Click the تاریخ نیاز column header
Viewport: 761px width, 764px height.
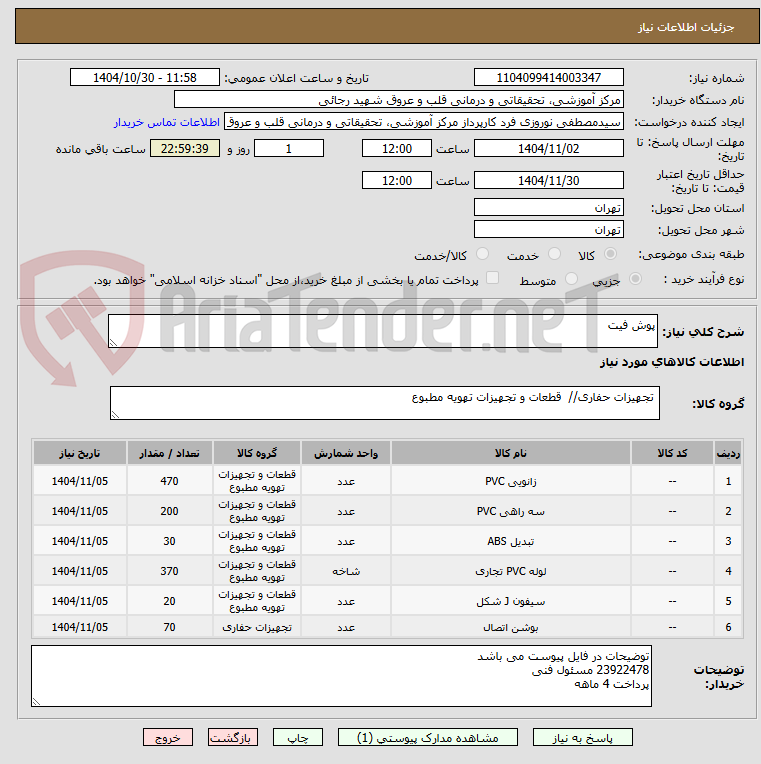pyautogui.click(x=80, y=453)
